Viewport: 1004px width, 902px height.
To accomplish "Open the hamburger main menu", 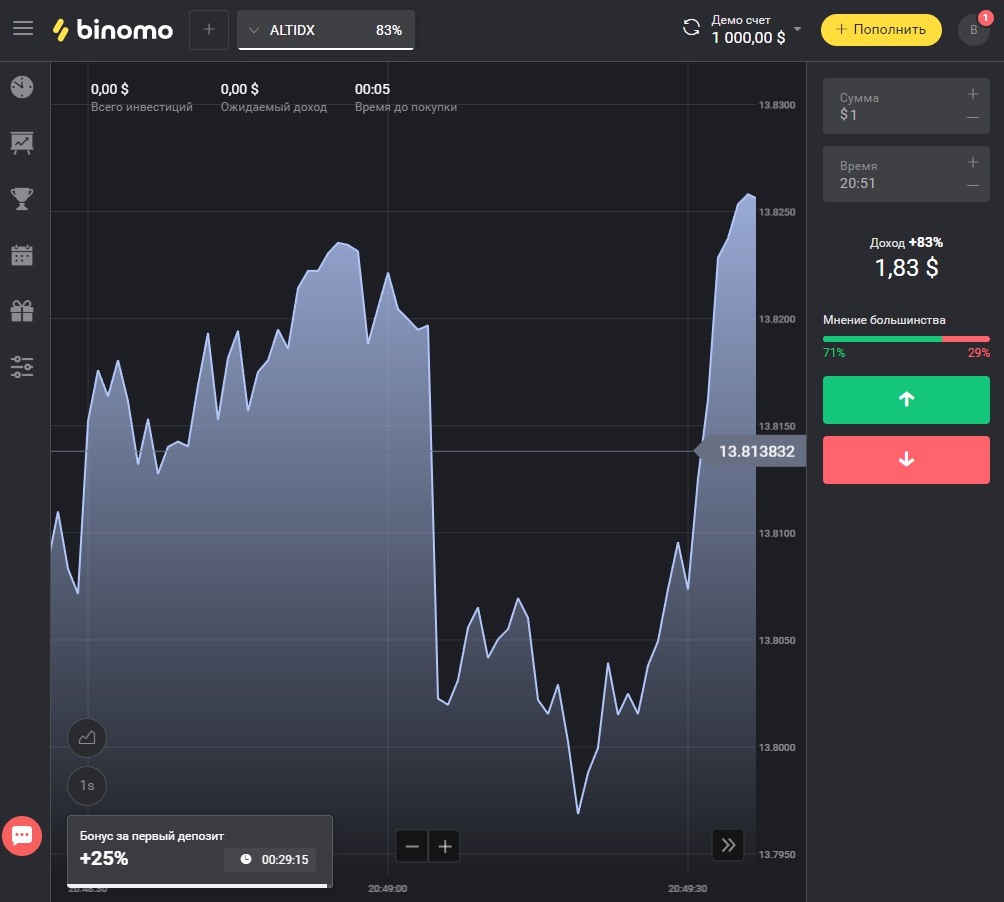I will pyautogui.click(x=23, y=29).
